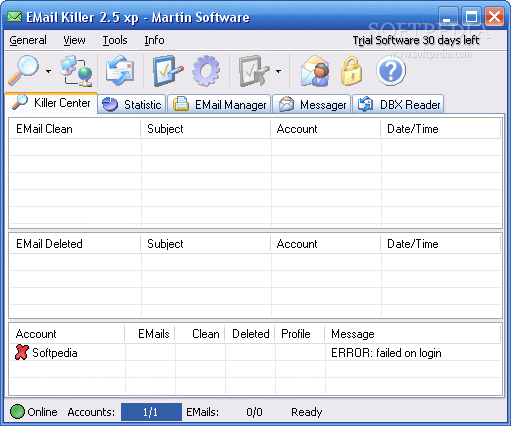Click the refresh mail envelope icon
This screenshot has width=511, height=426.
click(120, 70)
